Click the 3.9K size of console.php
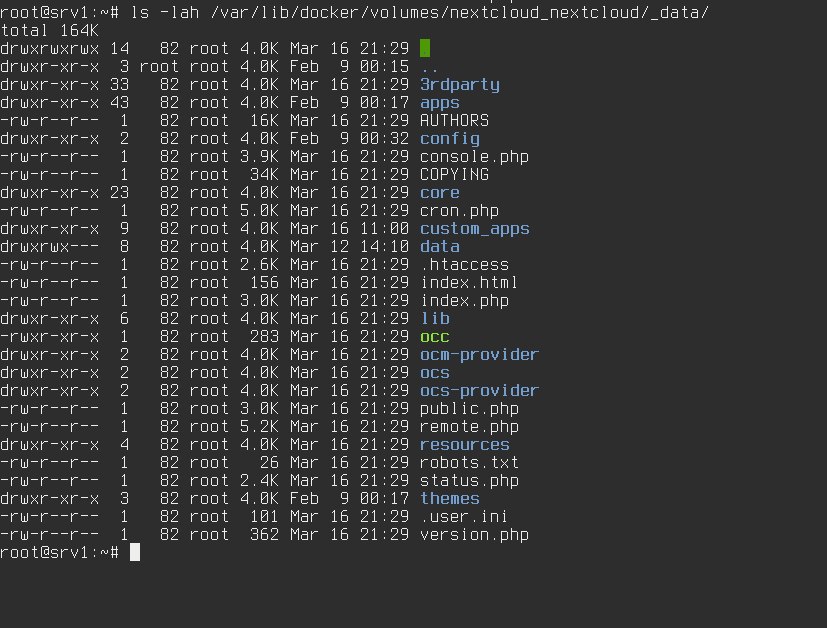Image resolution: width=827 pixels, height=628 pixels. click(259, 156)
